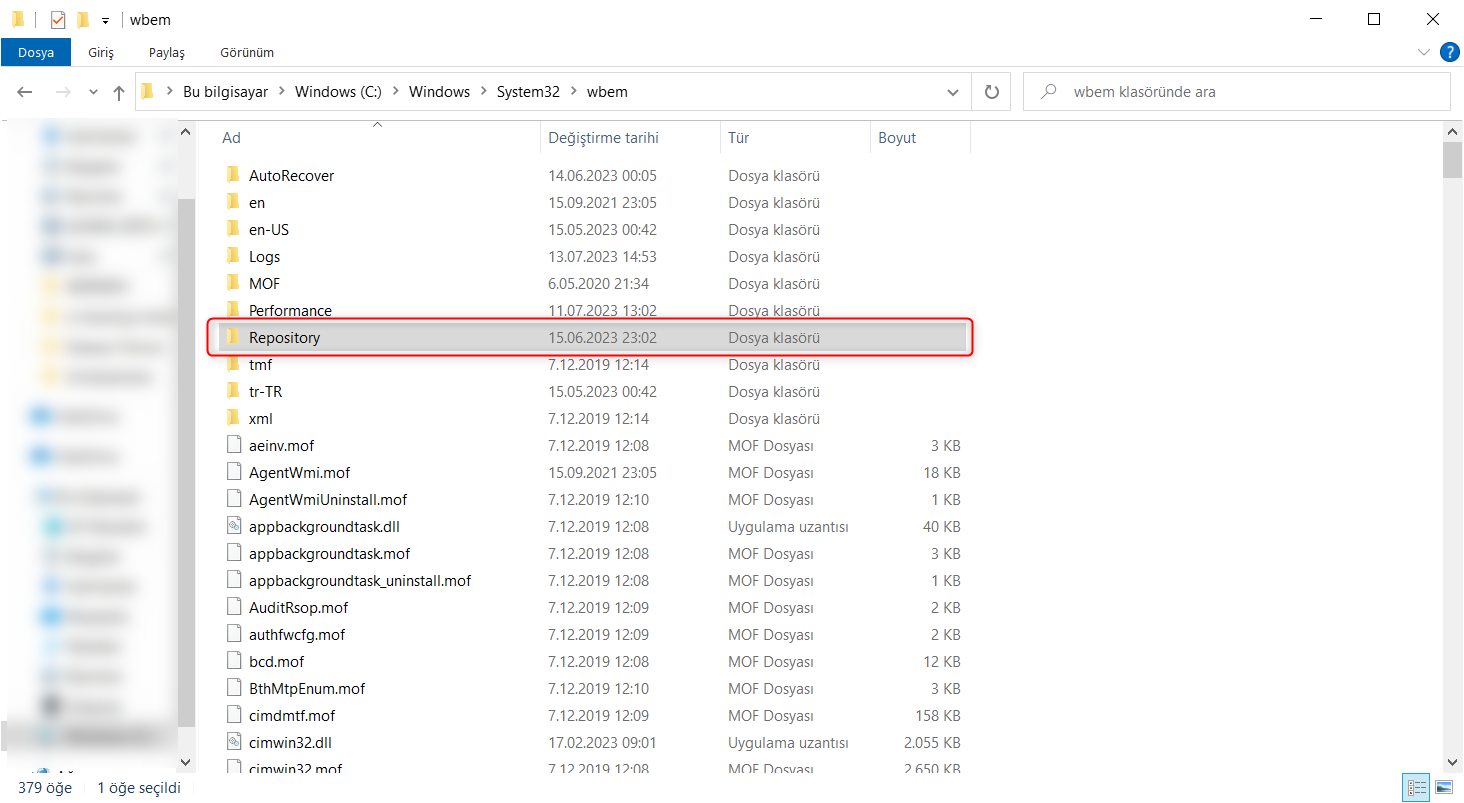Image resolution: width=1464 pixels, height=803 pixels.
Task: Select authfwcfg.mof file name
Action: [x=297, y=634]
